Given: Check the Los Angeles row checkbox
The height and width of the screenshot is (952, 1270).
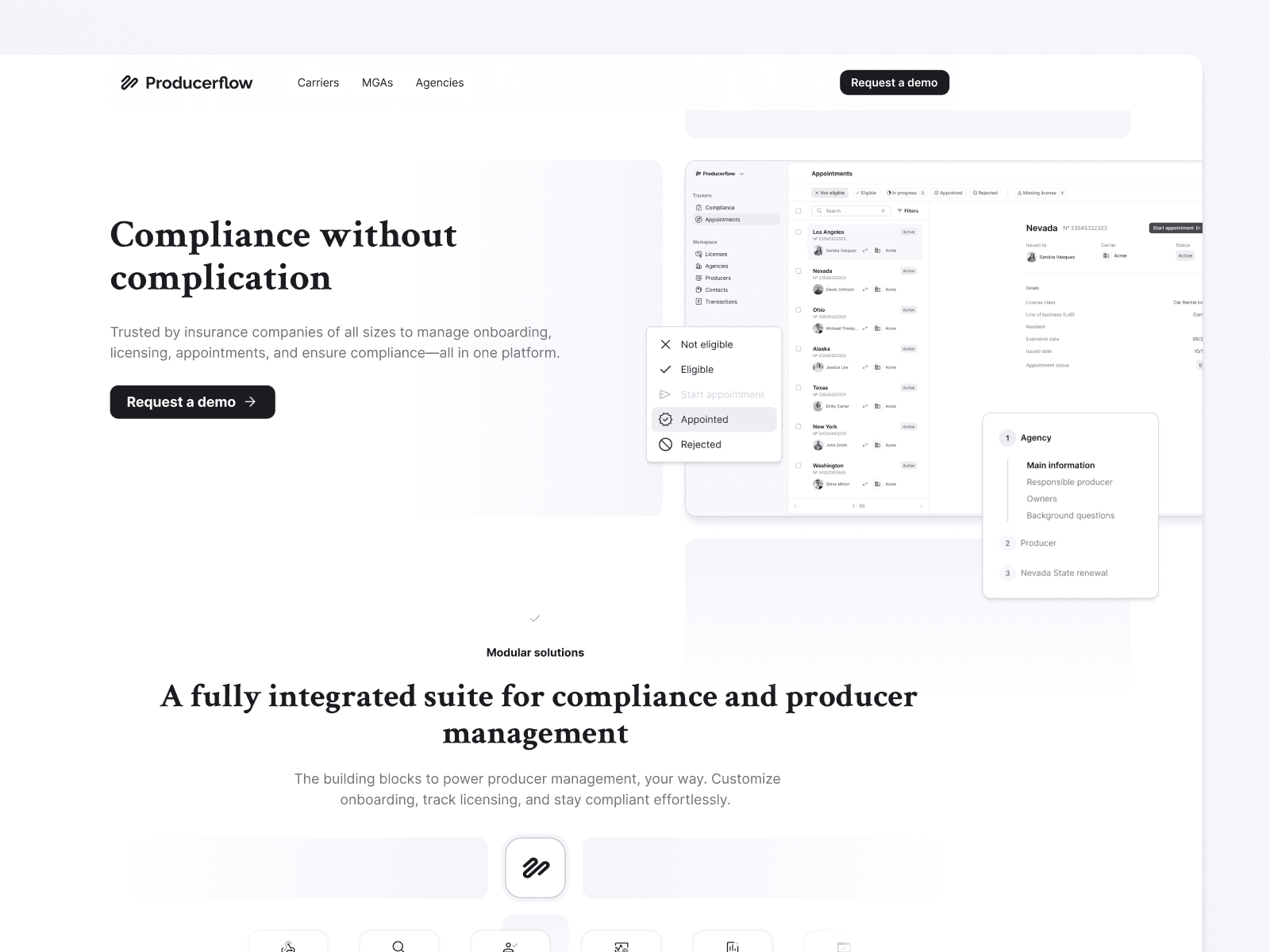Looking at the screenshot, I should (799, 232).
